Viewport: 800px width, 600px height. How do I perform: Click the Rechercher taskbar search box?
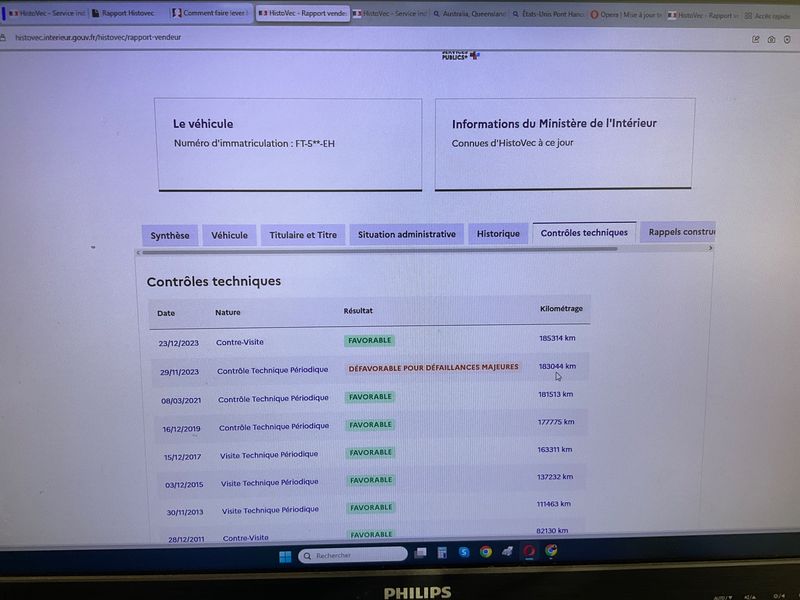pyautogui.click(x=353, y=555)
